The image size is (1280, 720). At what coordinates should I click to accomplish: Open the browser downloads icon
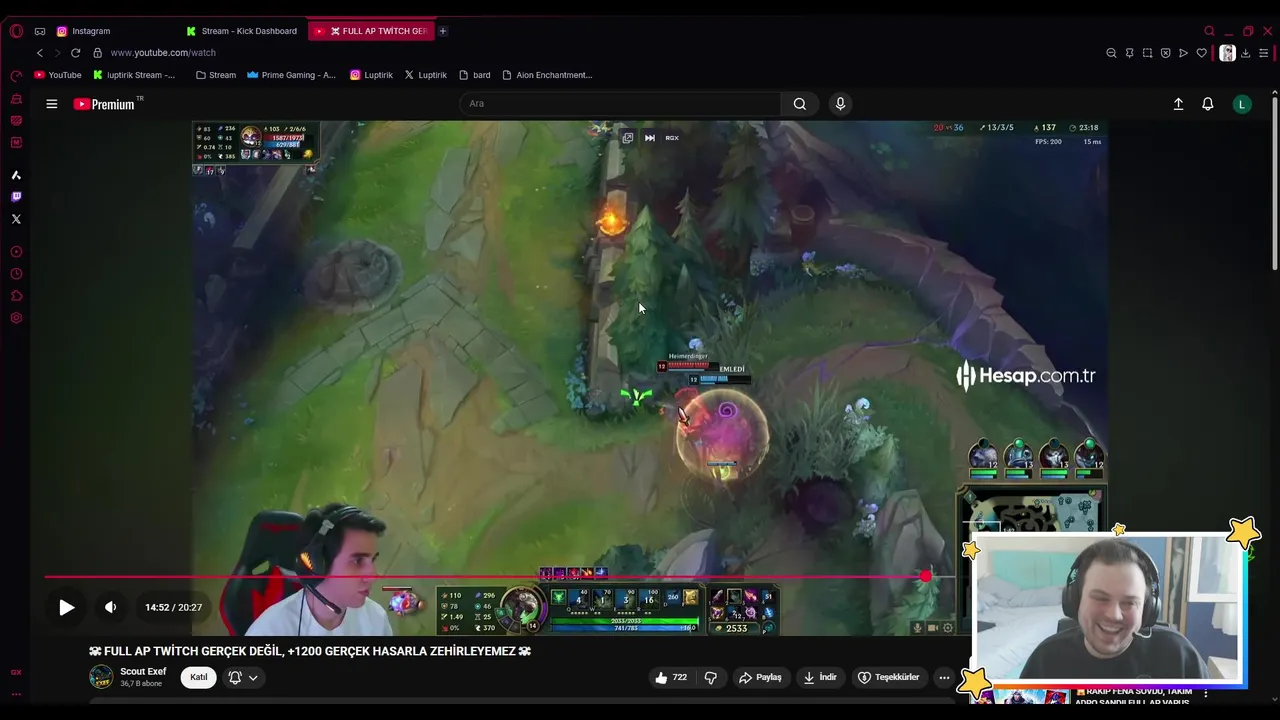[1245, 53]
